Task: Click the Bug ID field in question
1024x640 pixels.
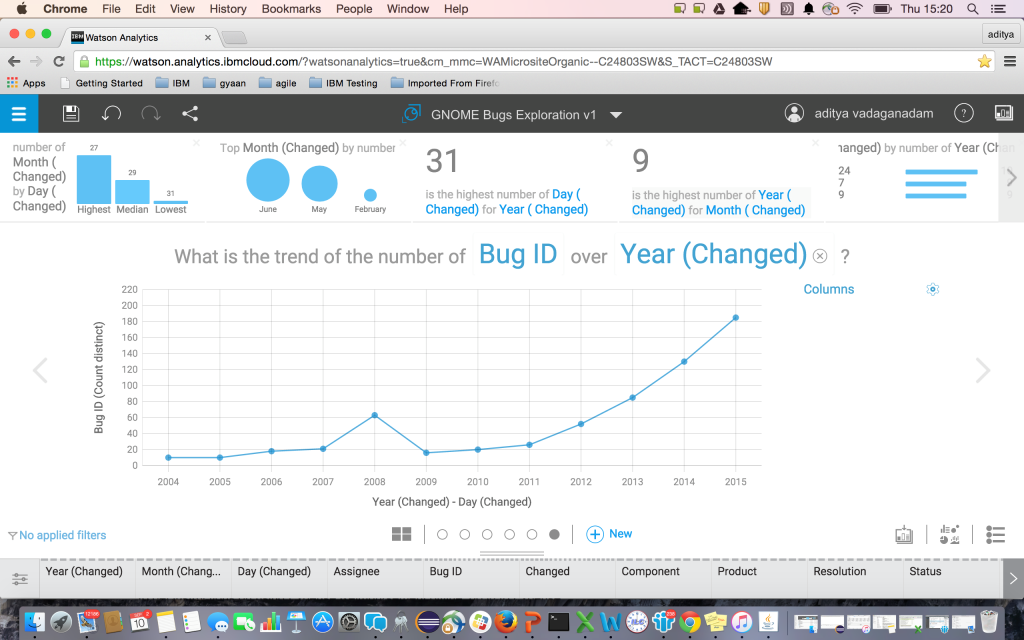Action: (517, 254)
